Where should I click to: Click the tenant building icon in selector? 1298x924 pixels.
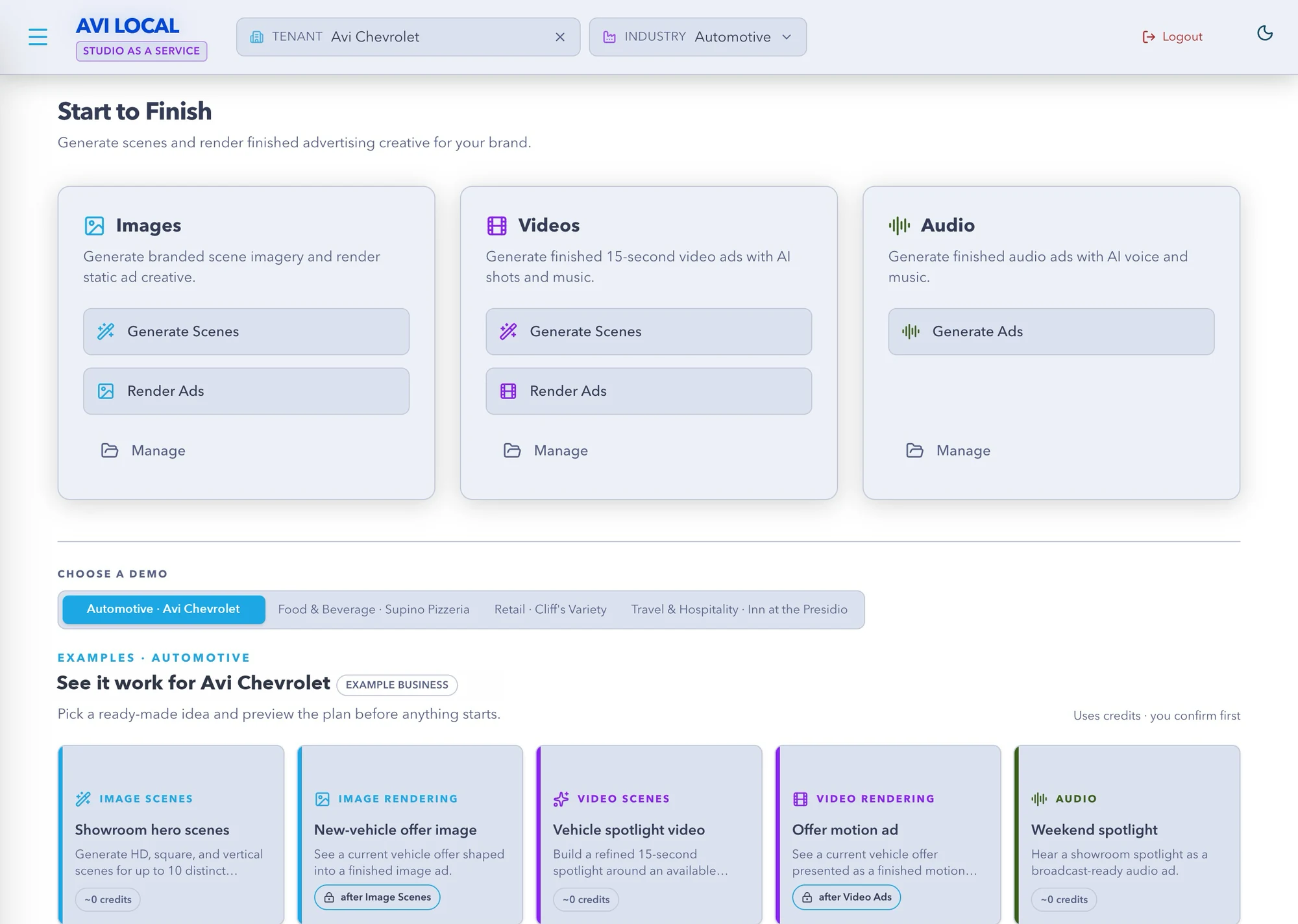(257, 37)
